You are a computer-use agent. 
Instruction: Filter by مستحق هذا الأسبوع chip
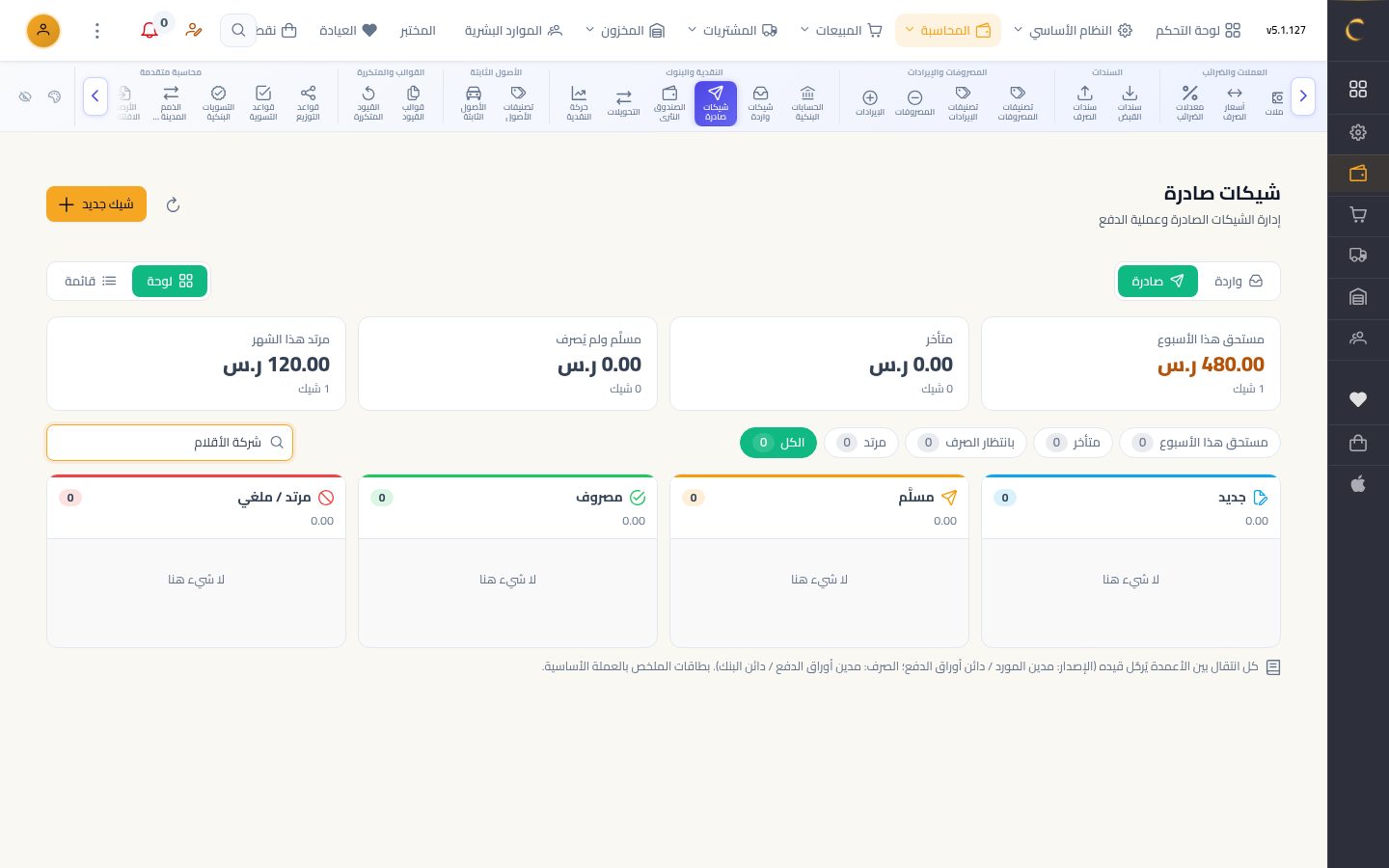tap(1200, 443)
